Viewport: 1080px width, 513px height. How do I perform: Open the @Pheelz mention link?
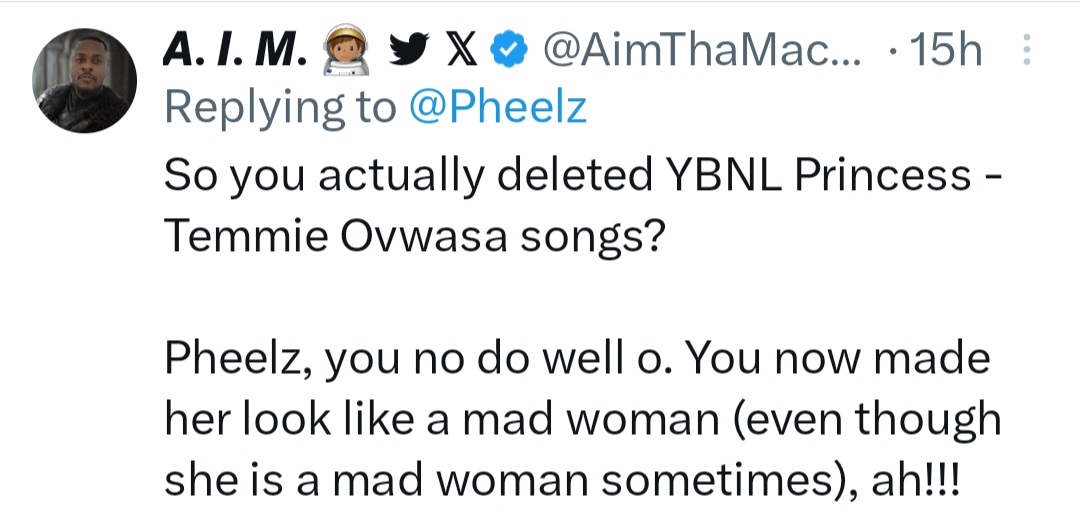[x=496, y=108]
